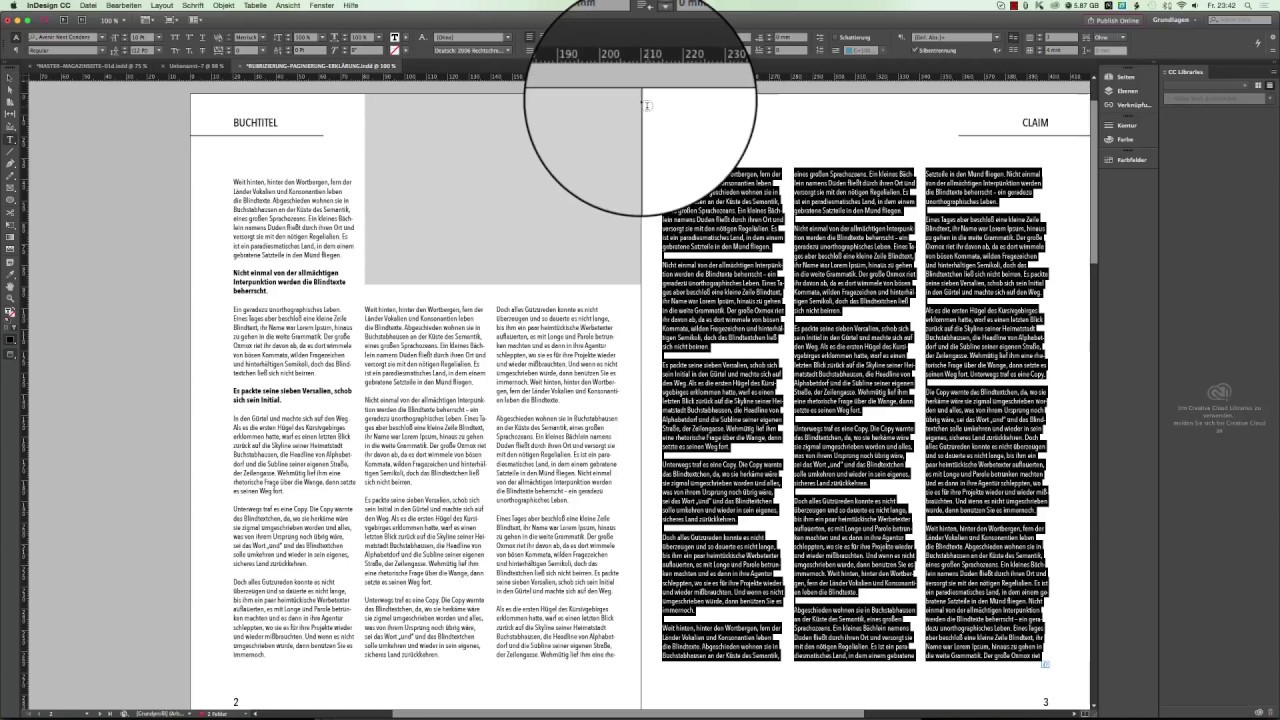Open the Objekt menu

223,6
